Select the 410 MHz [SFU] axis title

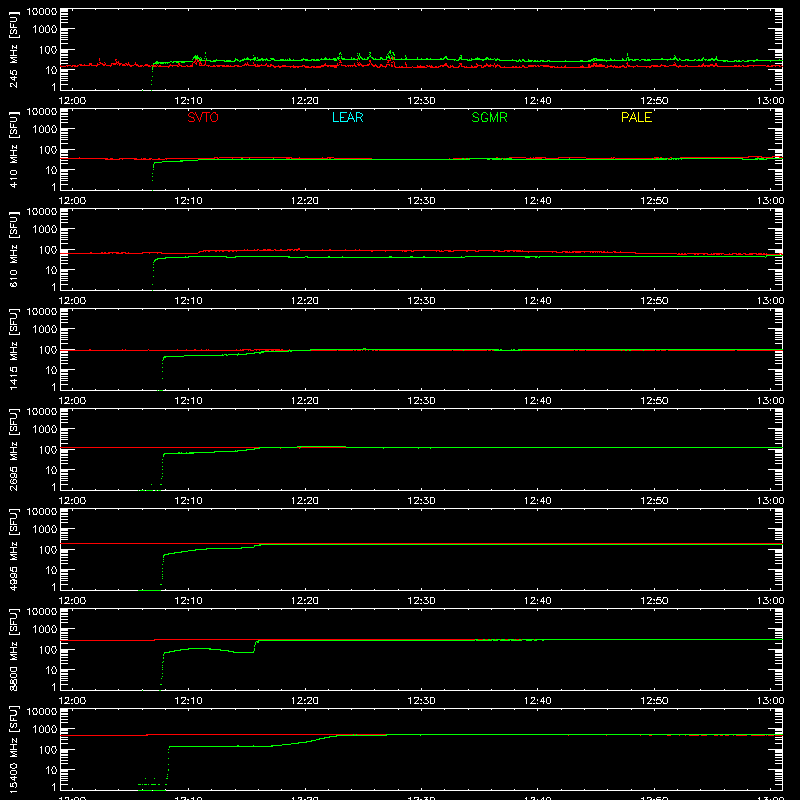click(x=14, y=149)
